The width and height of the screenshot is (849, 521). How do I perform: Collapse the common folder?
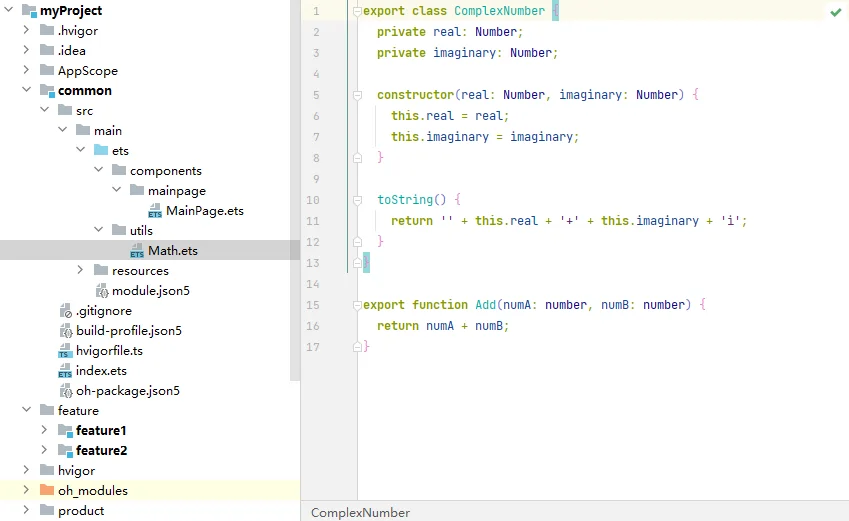[x=27, y=90]
